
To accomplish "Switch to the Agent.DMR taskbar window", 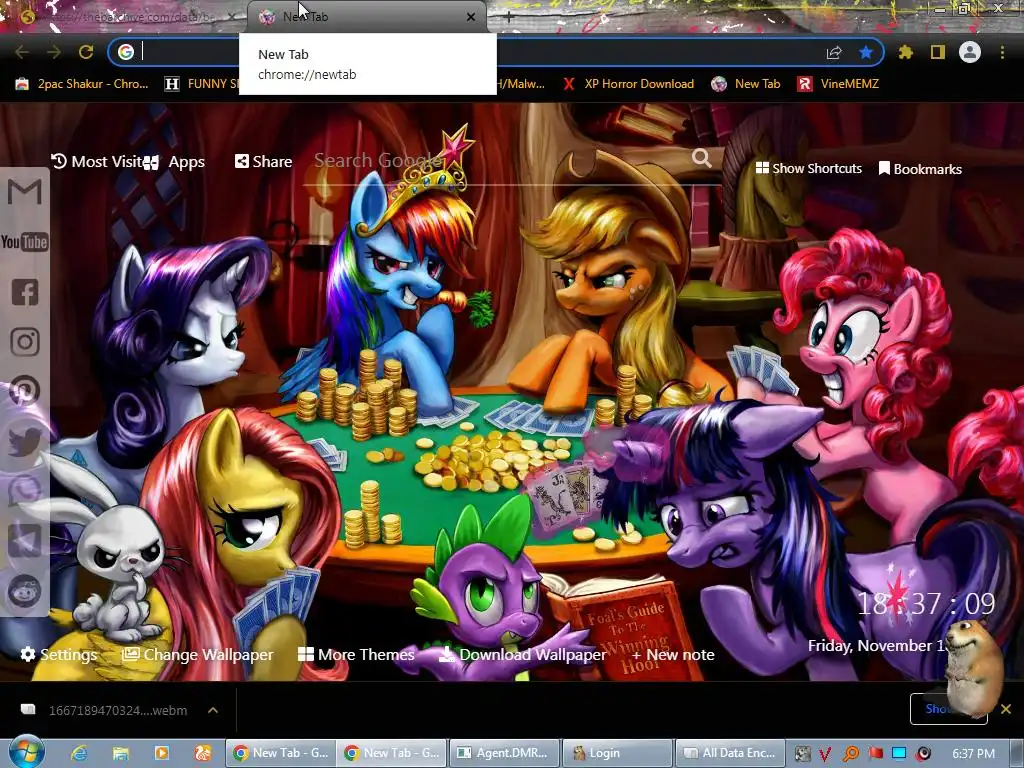I will 505,753.
